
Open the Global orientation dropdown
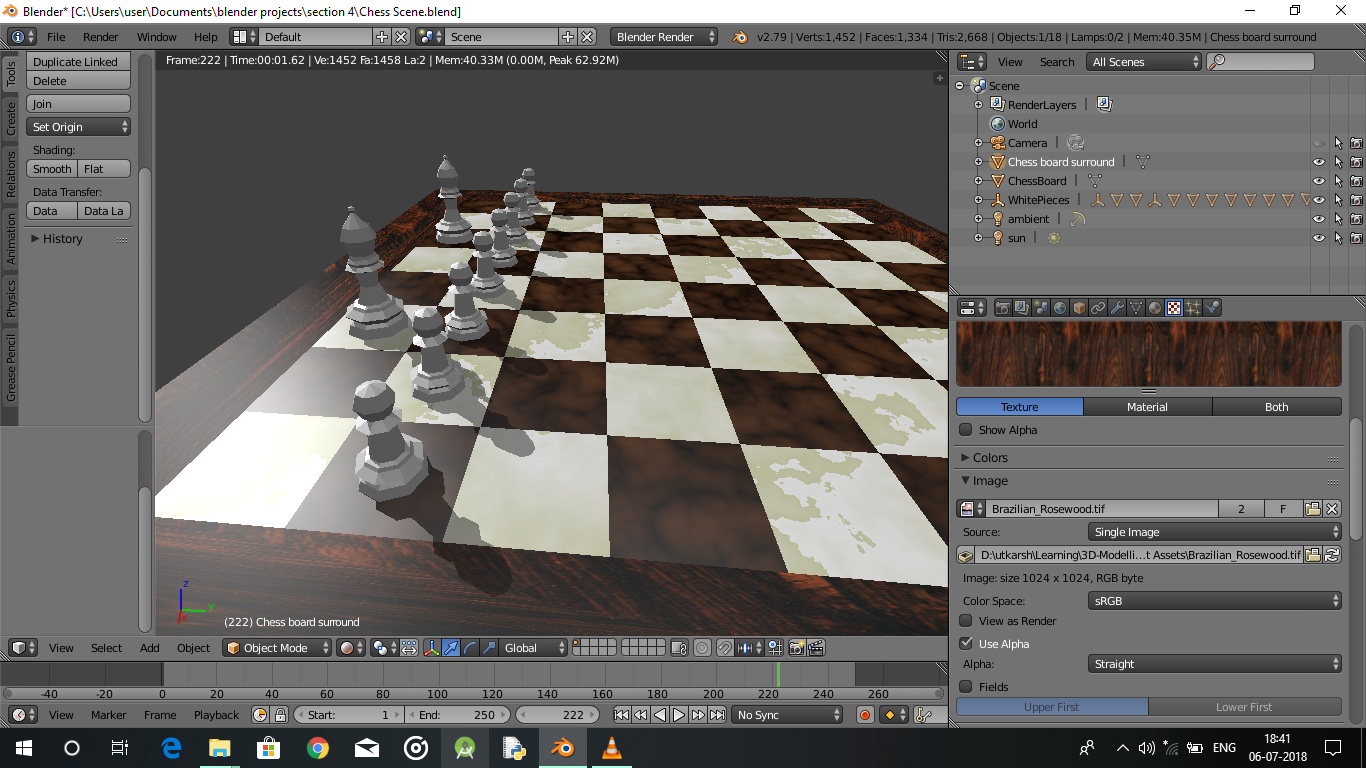click(534, 648)
